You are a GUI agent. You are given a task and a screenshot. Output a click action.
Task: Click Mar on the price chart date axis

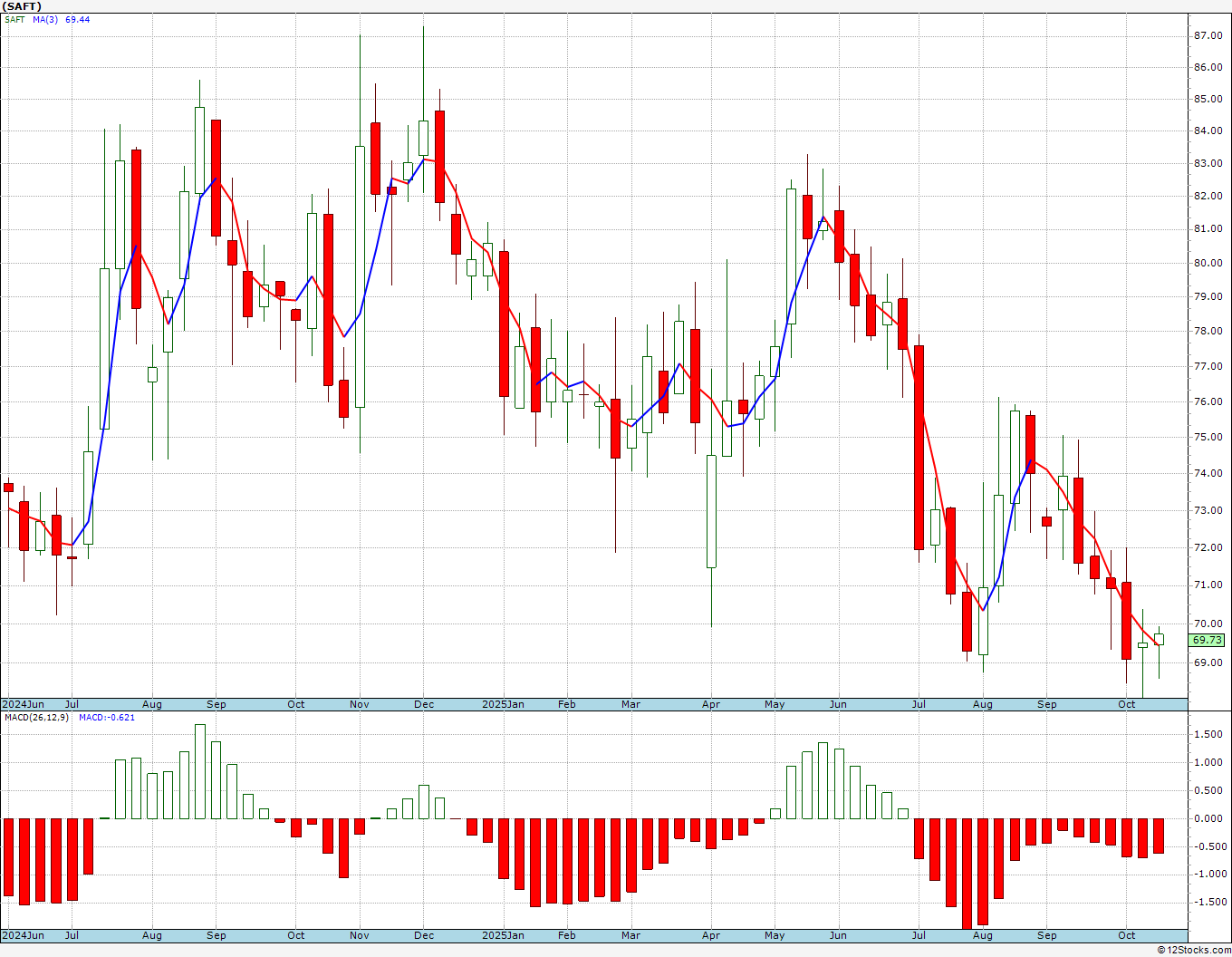click(630, 704)
